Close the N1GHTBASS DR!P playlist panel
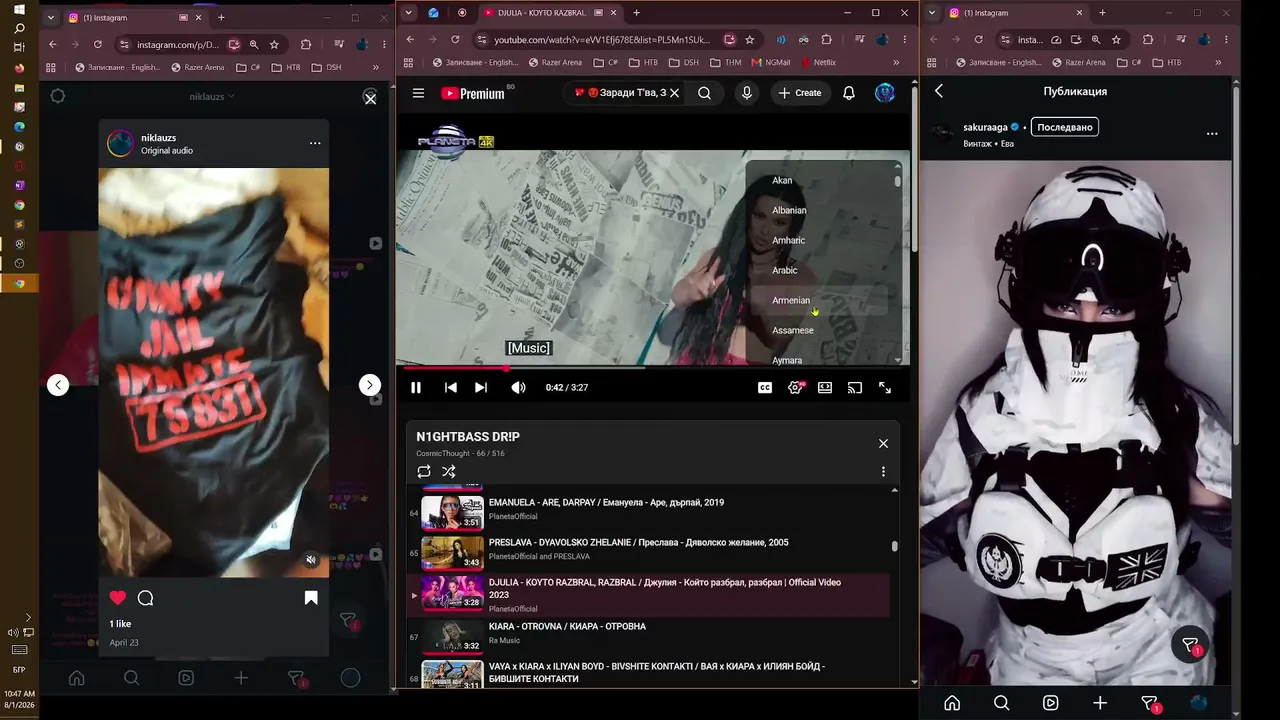 pos(883,443)
